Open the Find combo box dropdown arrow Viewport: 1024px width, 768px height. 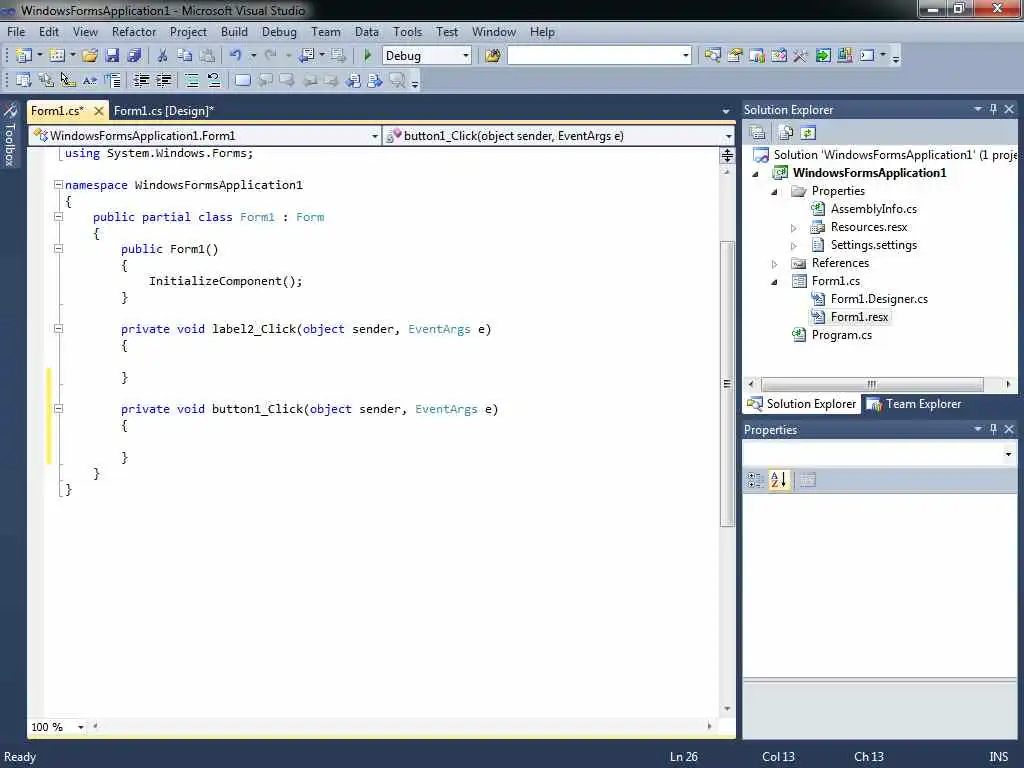click(x=685, y=56)
